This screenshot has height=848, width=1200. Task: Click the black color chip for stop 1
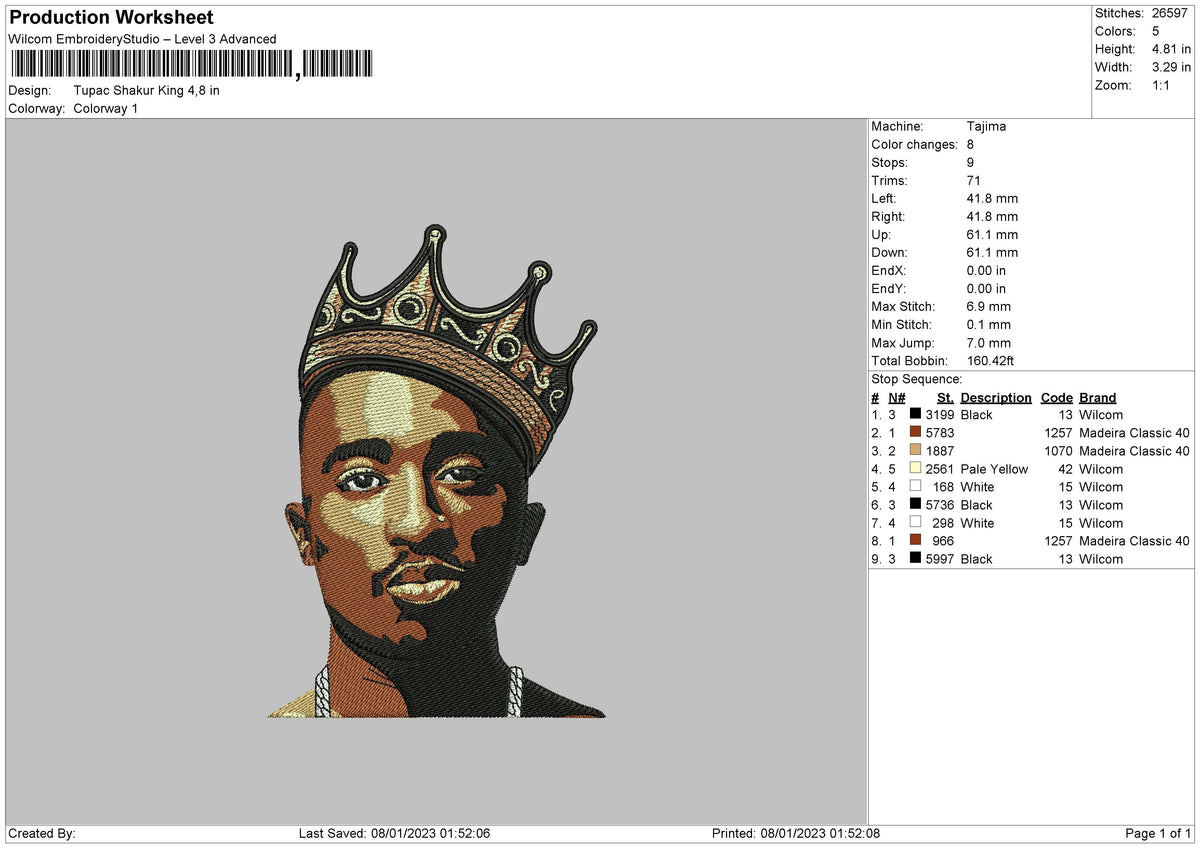915,414
